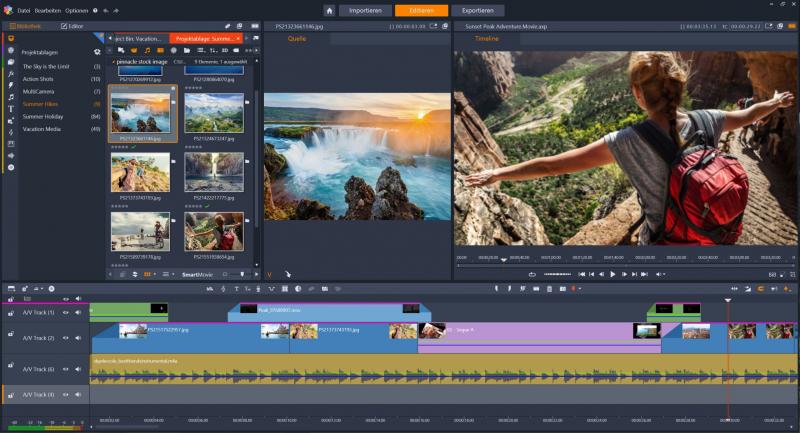Click the Exportieren button
This screenshot has width=800, height=433.
click(x=477, y=10)
